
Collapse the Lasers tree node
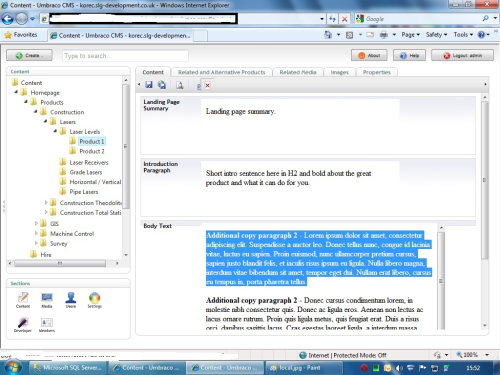pos(45,121)
